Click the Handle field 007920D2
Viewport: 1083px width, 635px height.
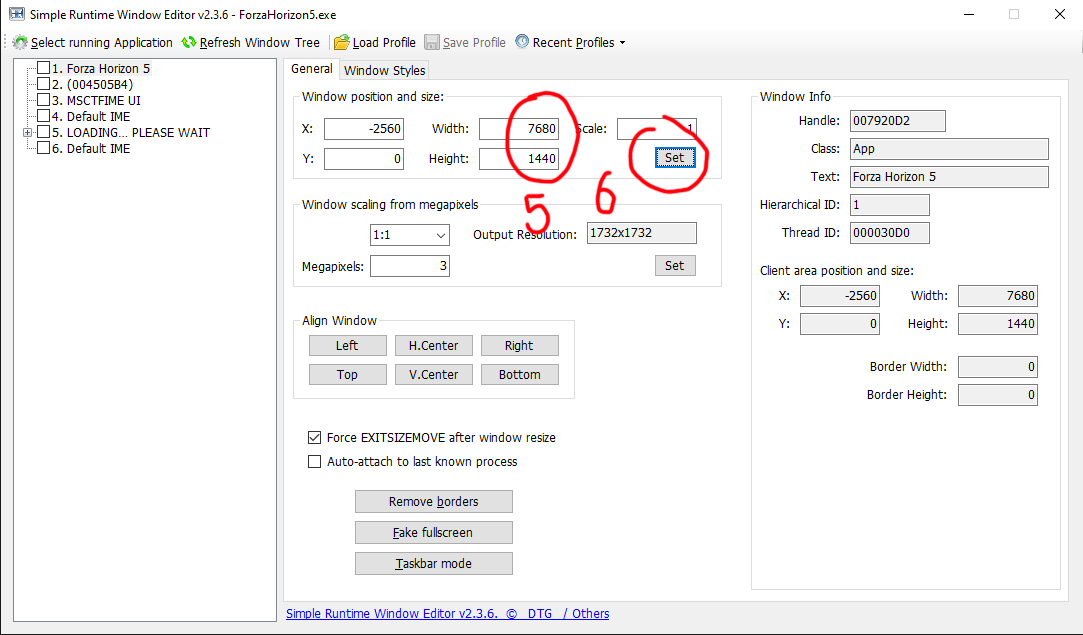(x=897, y=121)
